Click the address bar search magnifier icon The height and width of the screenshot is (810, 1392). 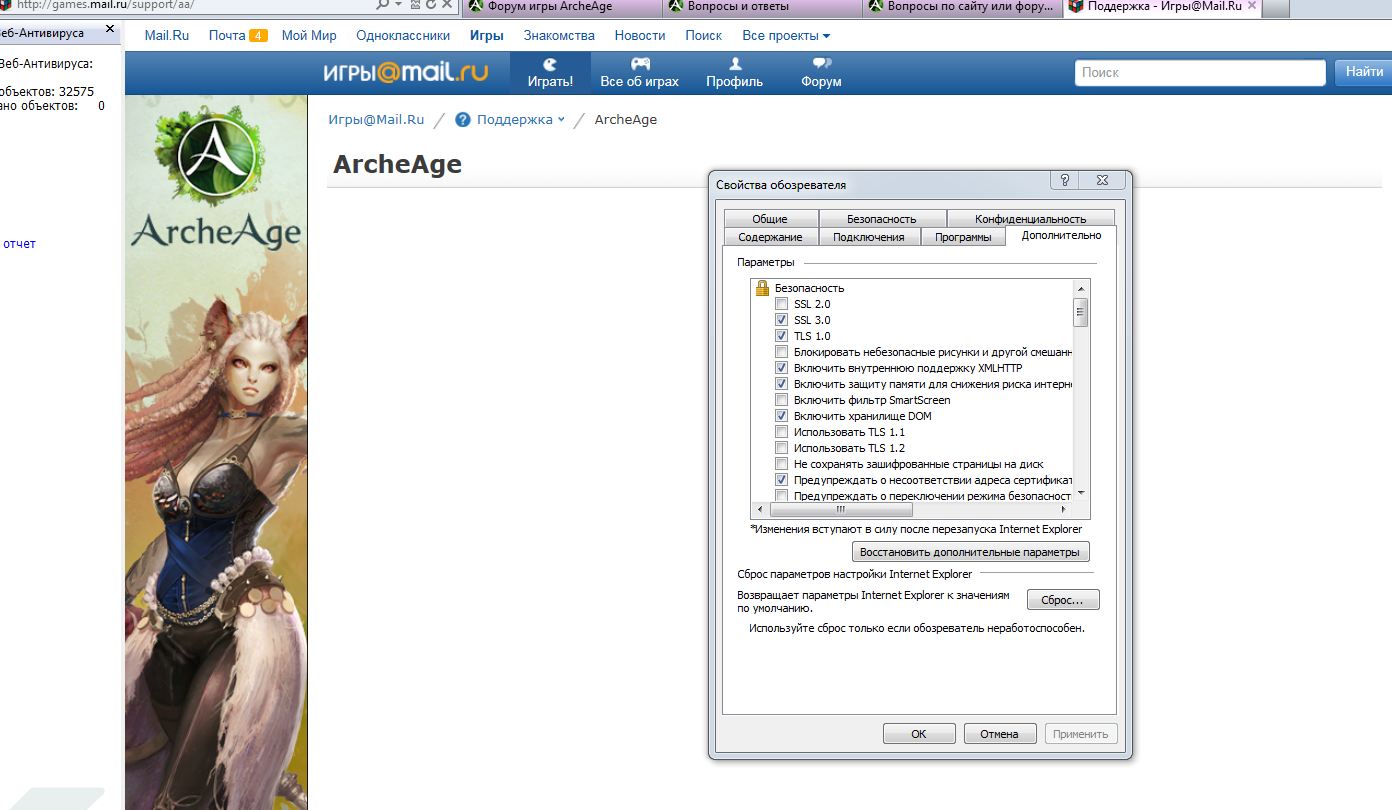click(382, 5)
